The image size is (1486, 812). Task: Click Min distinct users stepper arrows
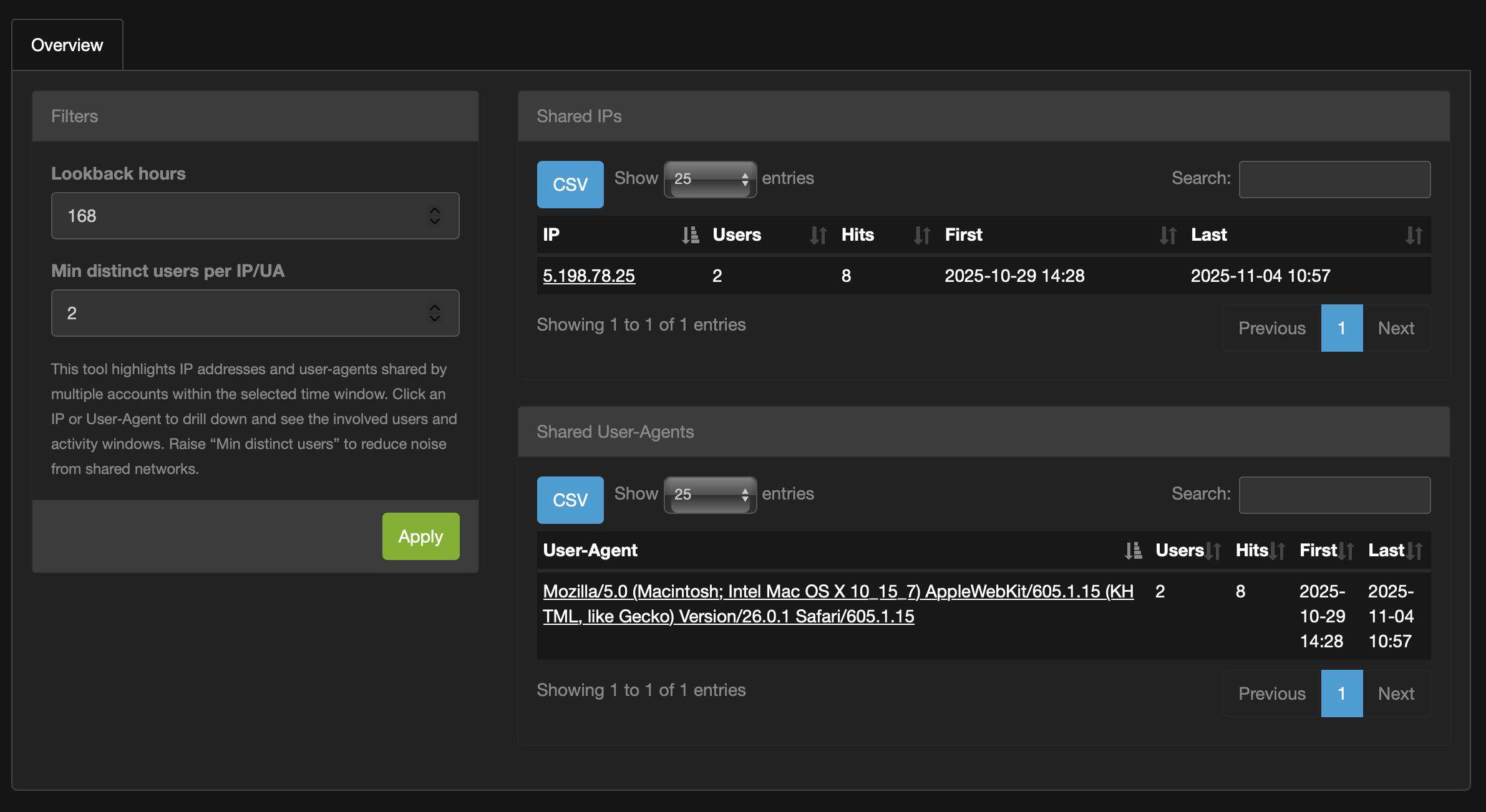coord(435,313)
